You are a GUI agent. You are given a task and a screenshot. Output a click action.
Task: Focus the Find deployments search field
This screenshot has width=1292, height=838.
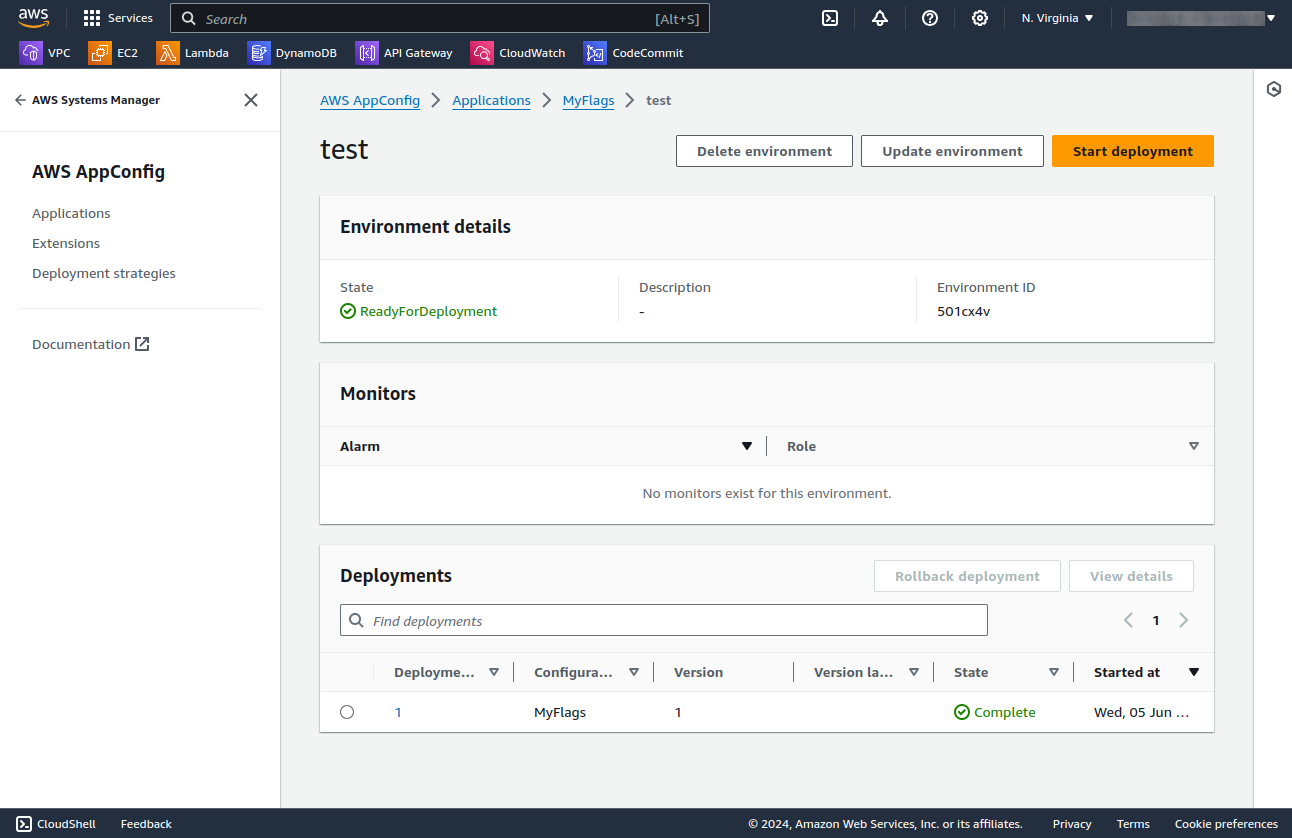click(664, 620)
